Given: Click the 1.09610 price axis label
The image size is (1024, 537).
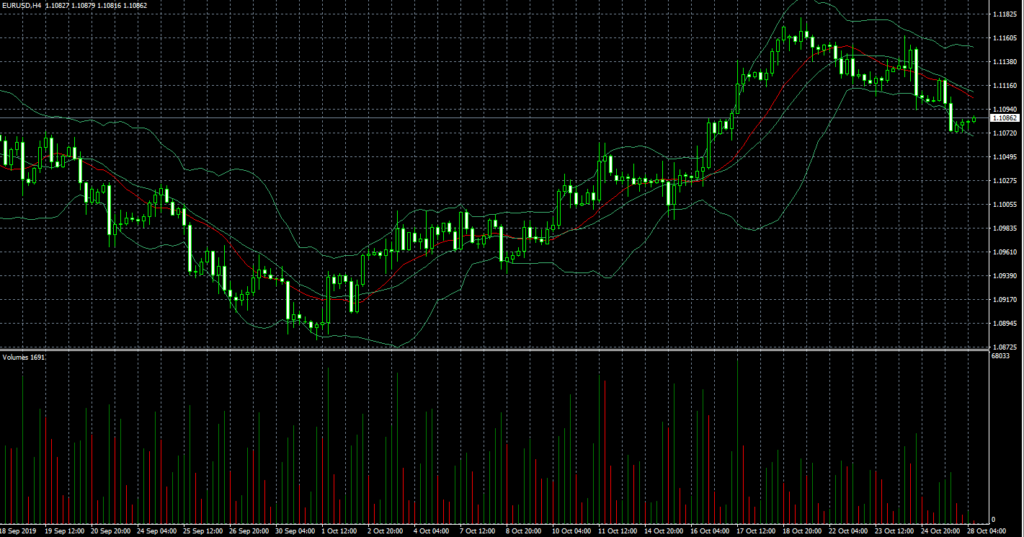Looking at the screenshot, I should pyautogui.click(x=1004, y=252).
